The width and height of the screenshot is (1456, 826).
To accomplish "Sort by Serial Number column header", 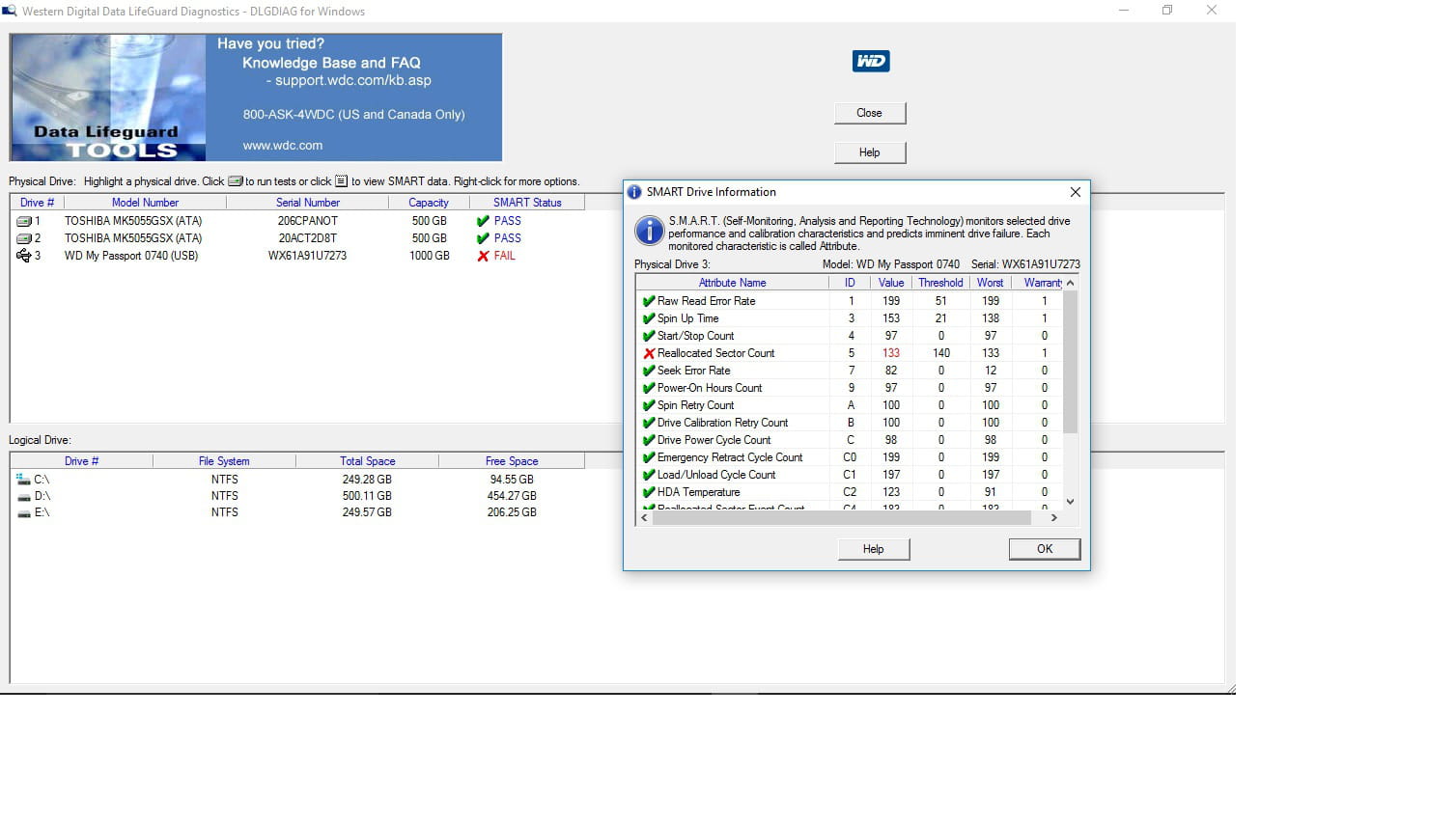I will (308, 203).
